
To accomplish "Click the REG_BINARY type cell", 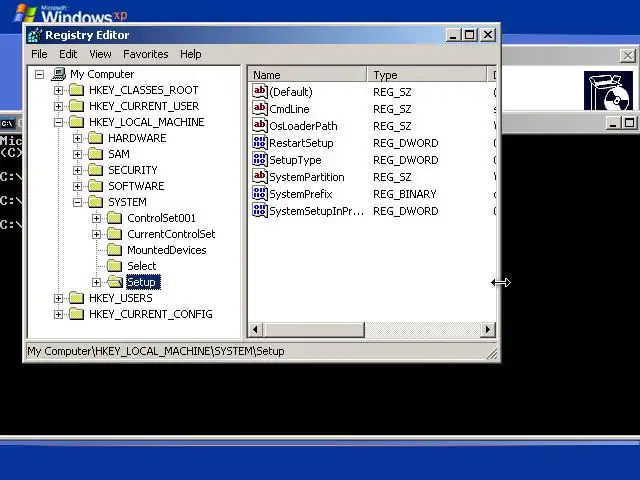I will pos(405,194).
